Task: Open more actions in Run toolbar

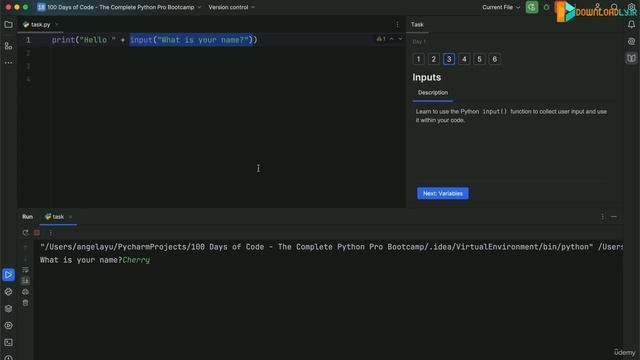Action: pos(51,233)
